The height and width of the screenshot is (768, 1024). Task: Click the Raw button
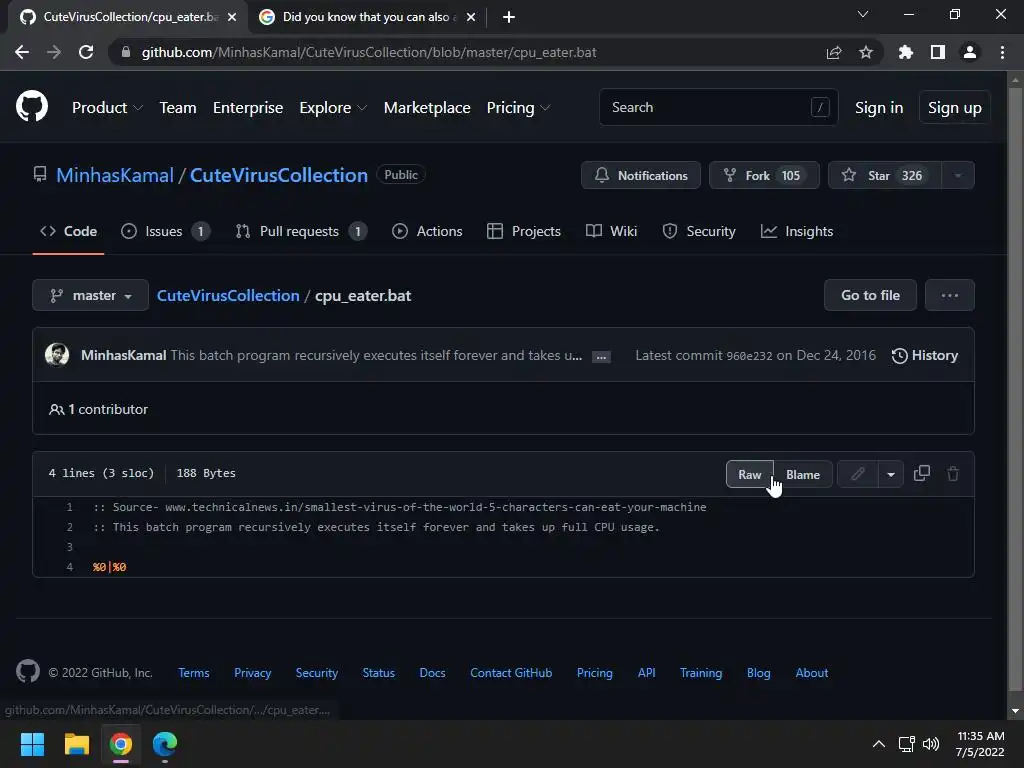(x=750, y=474)
